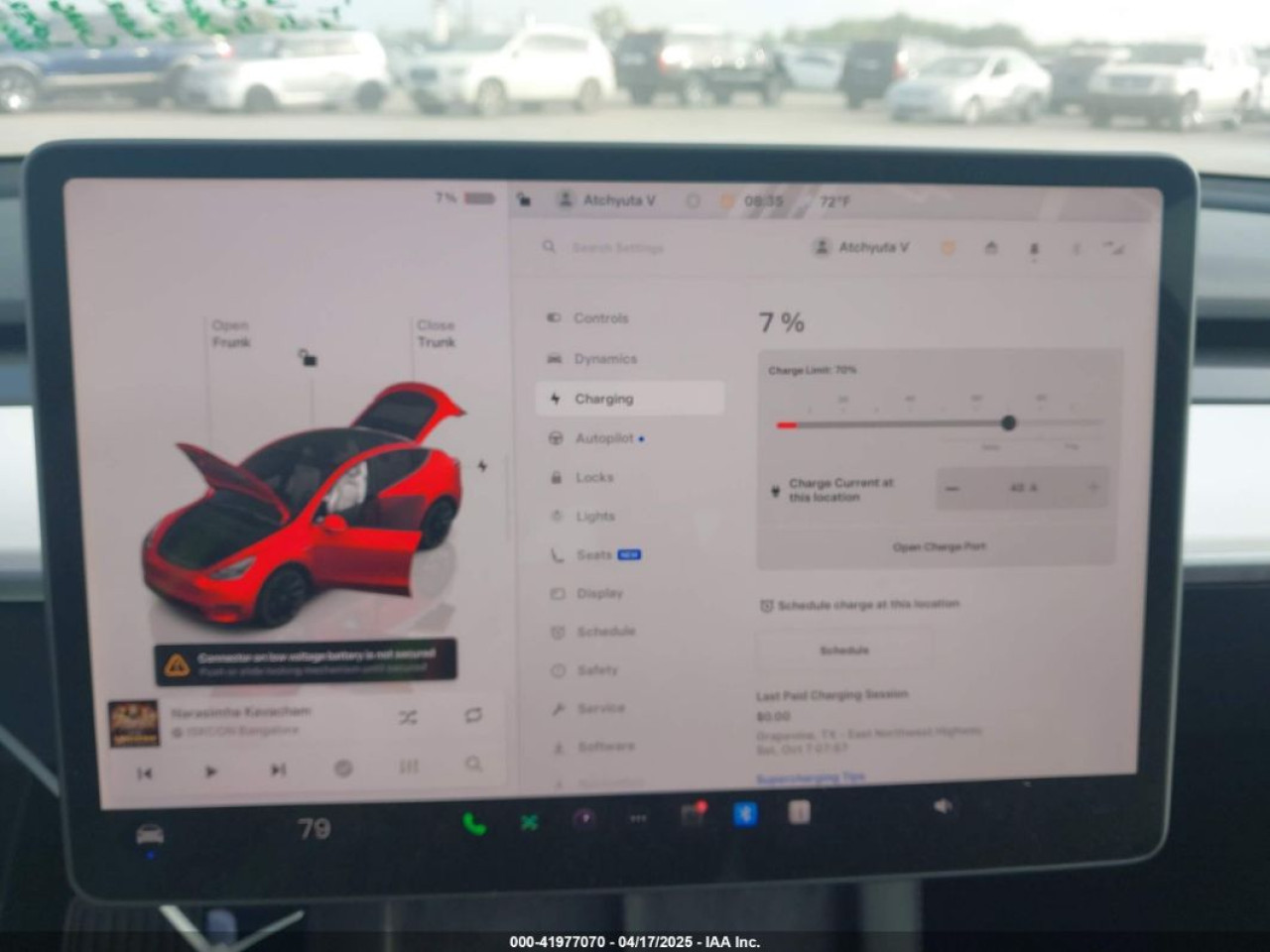
Task: Open the Safety settings
Action: 585,670
